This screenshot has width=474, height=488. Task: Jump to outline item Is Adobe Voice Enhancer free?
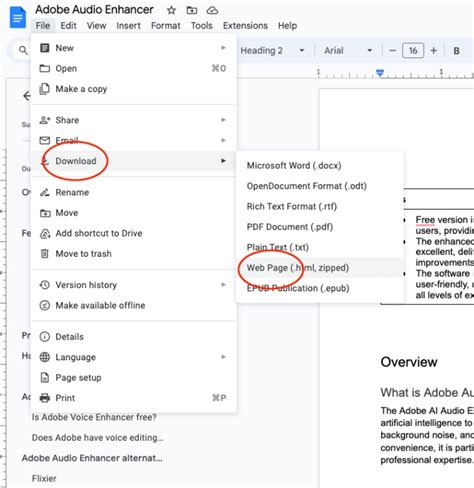point(94,417)
